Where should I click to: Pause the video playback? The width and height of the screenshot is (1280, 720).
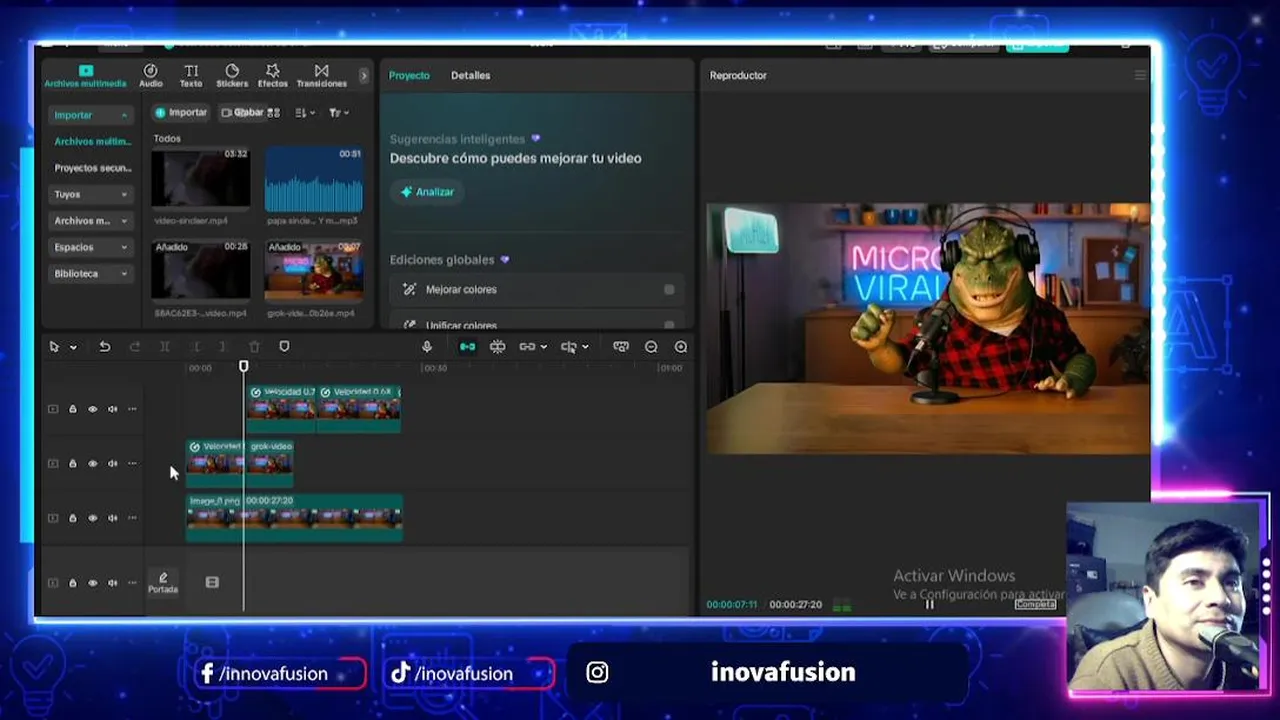(x=930, y=604)
